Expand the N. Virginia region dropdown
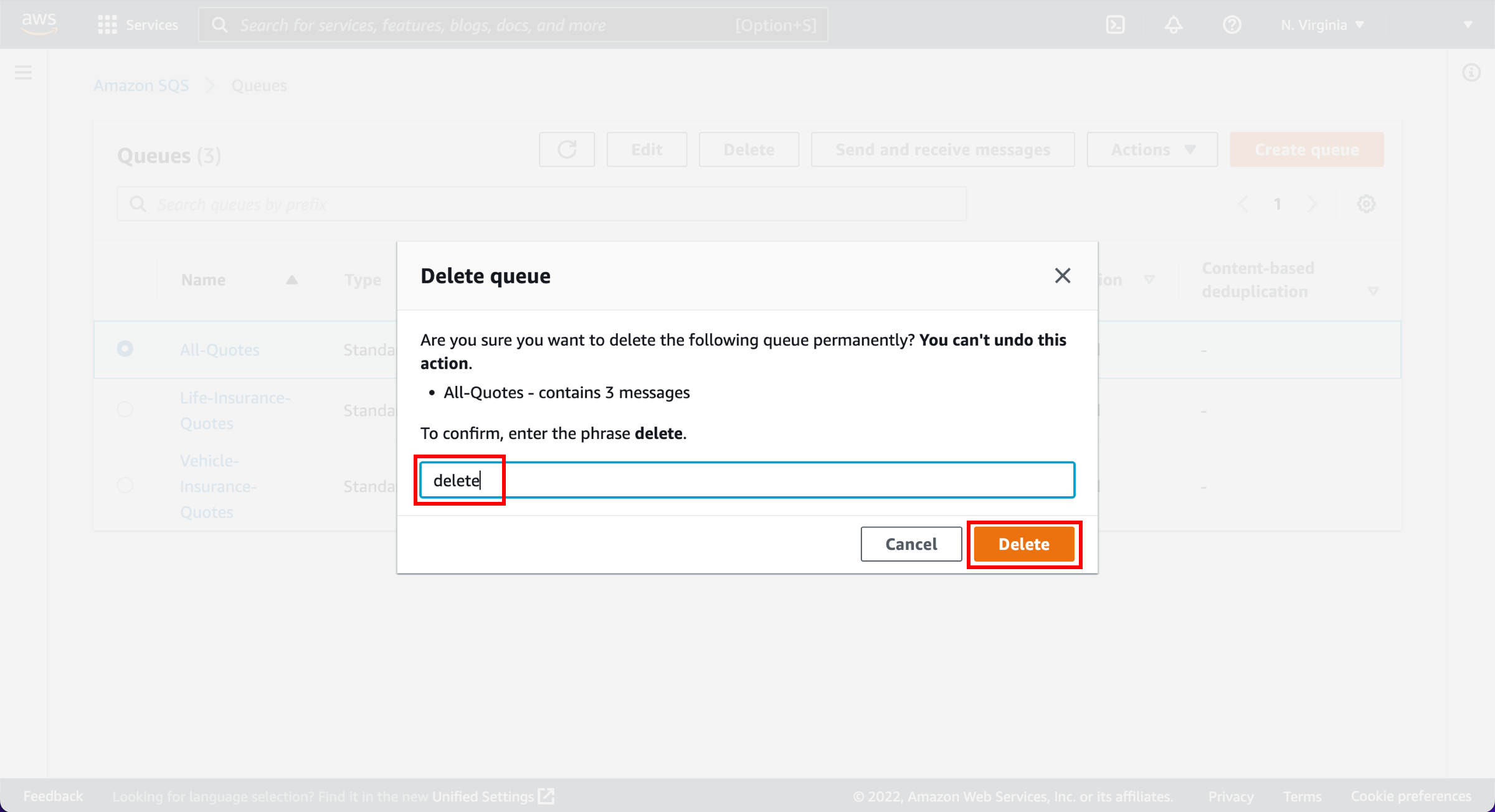Image resolution: width=1495 pixels, height=812 pixels. pyautogui.click(x=1322, y=25)
